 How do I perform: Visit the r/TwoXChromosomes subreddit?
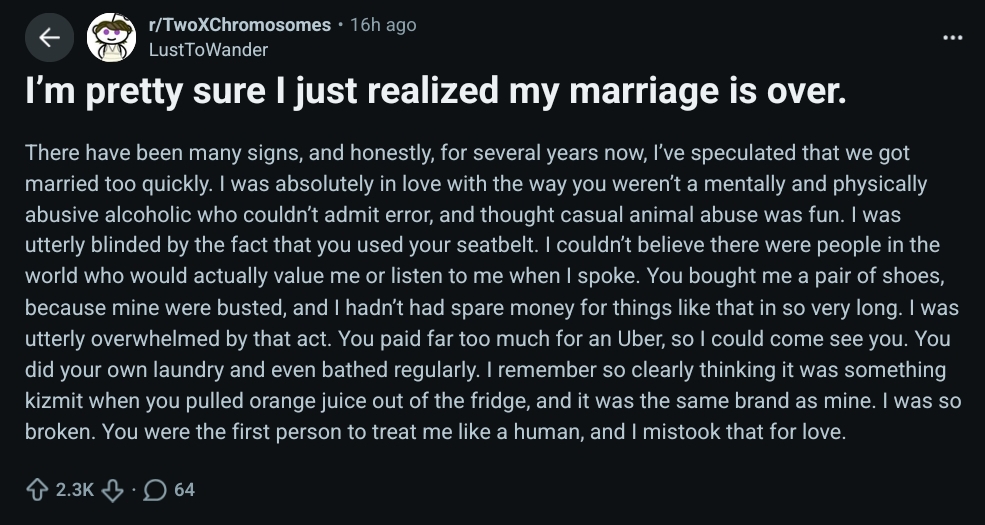(239, 25)
